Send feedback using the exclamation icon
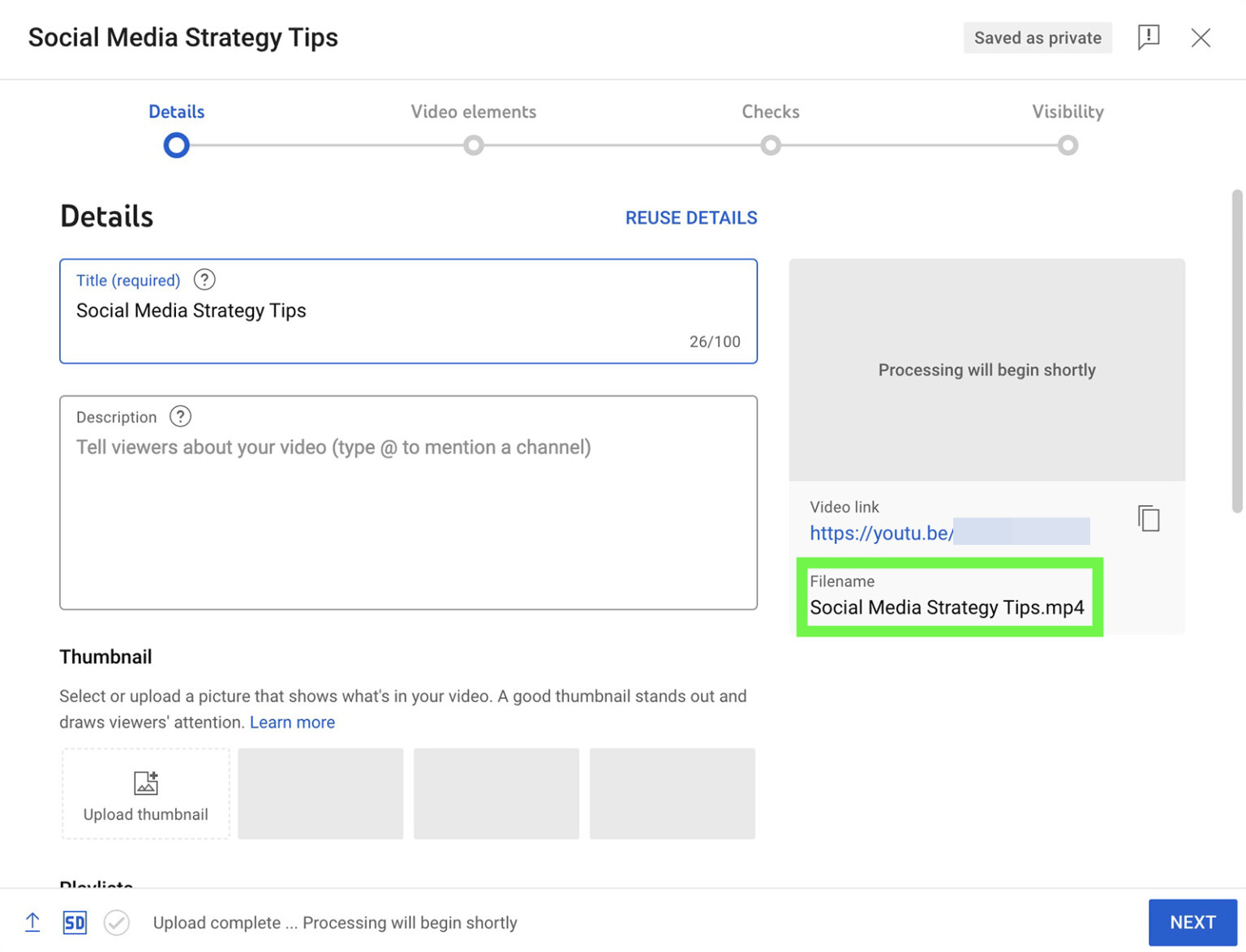This screenshot has width=1246, height=952. pos(1148,37)
